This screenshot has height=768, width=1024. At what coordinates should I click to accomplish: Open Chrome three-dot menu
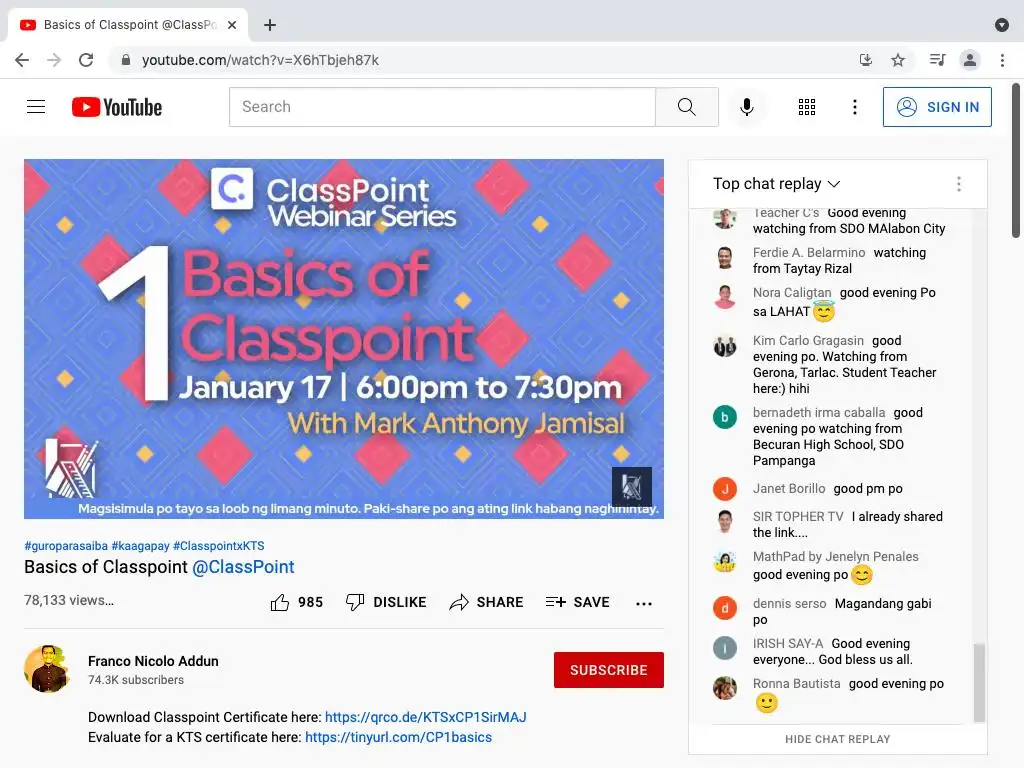(x=1002, y=60)
